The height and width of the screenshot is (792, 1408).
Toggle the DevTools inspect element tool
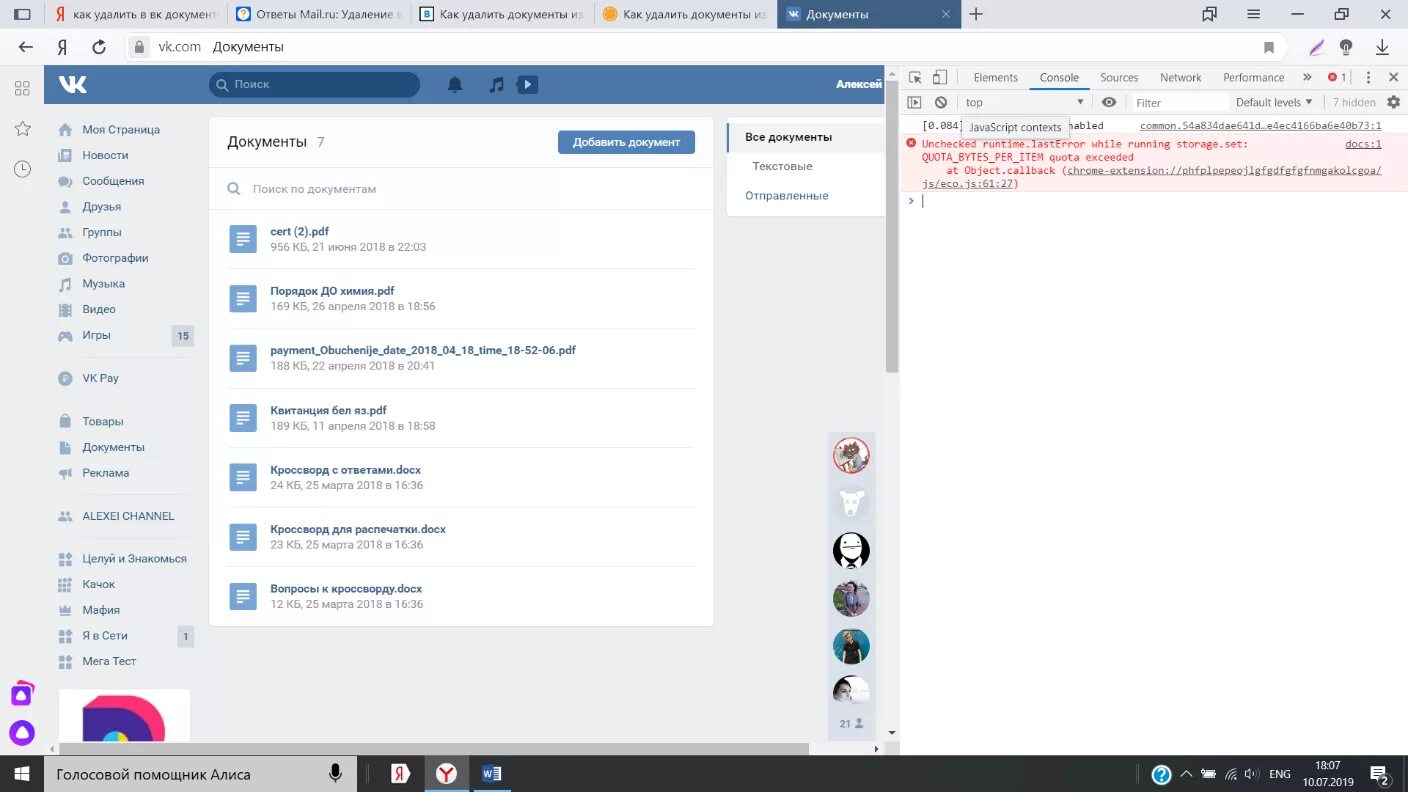(915, 77)
